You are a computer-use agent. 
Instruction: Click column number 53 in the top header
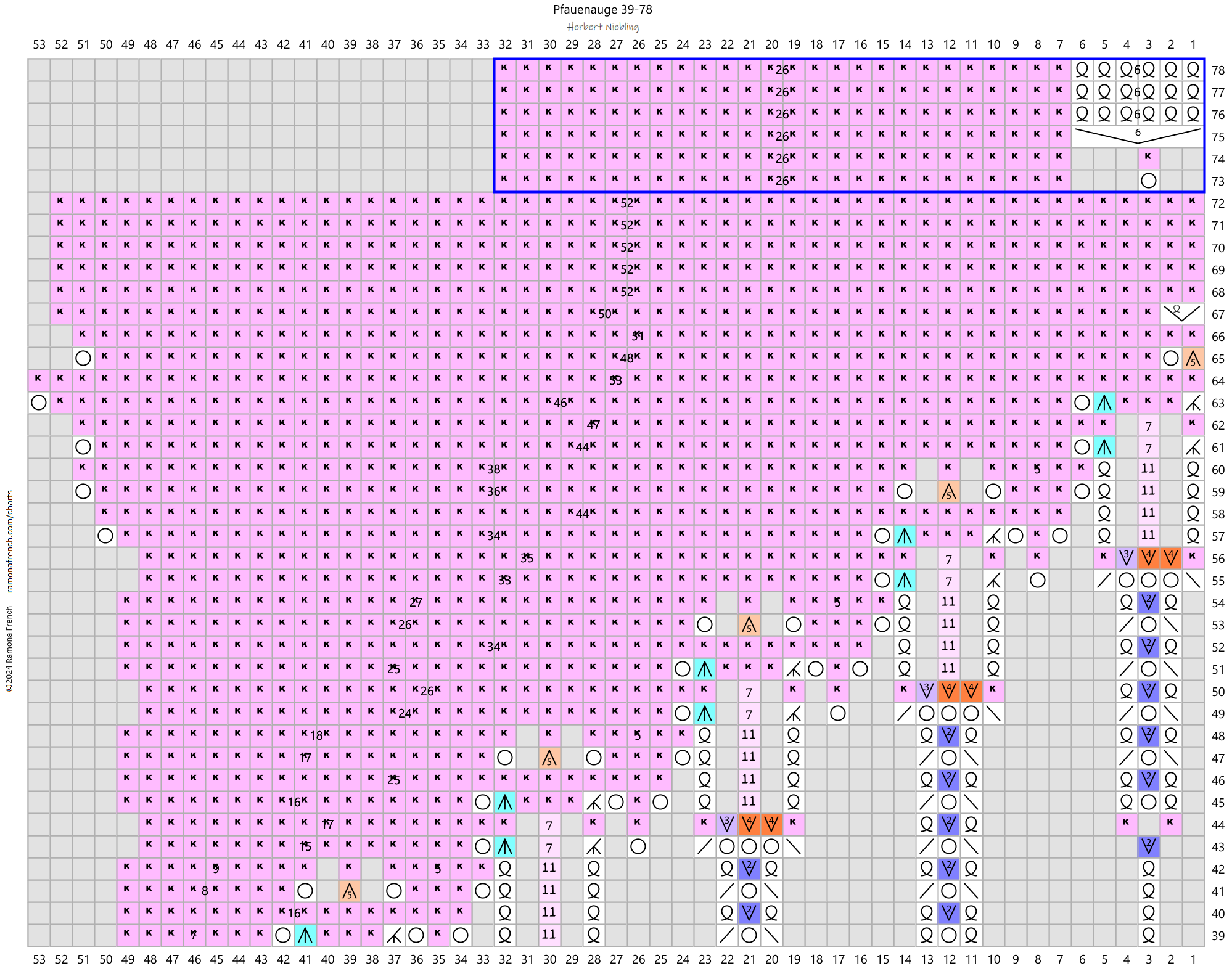tap(39, 44)
